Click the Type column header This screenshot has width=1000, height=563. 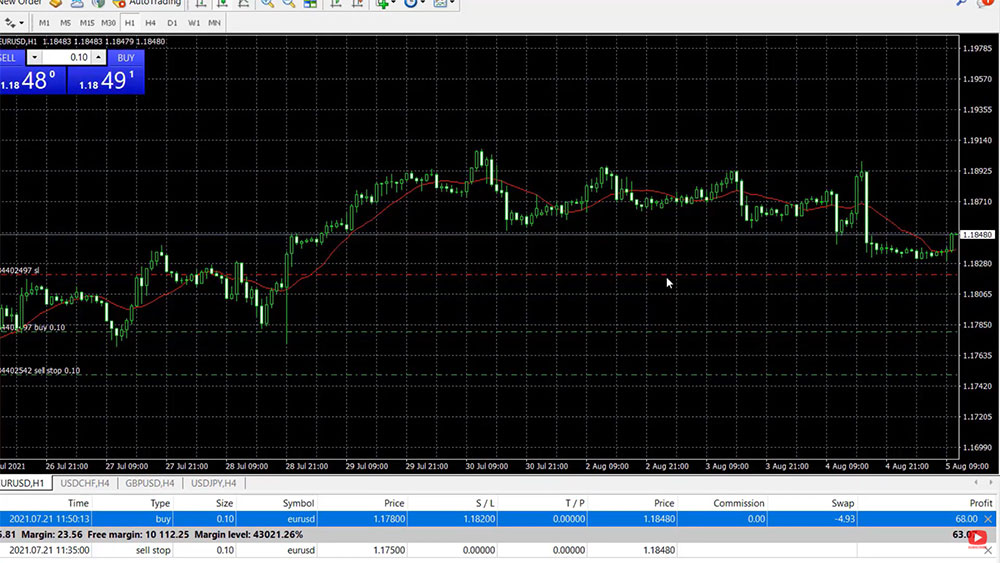pyautogui.click(x=160, y=503)
